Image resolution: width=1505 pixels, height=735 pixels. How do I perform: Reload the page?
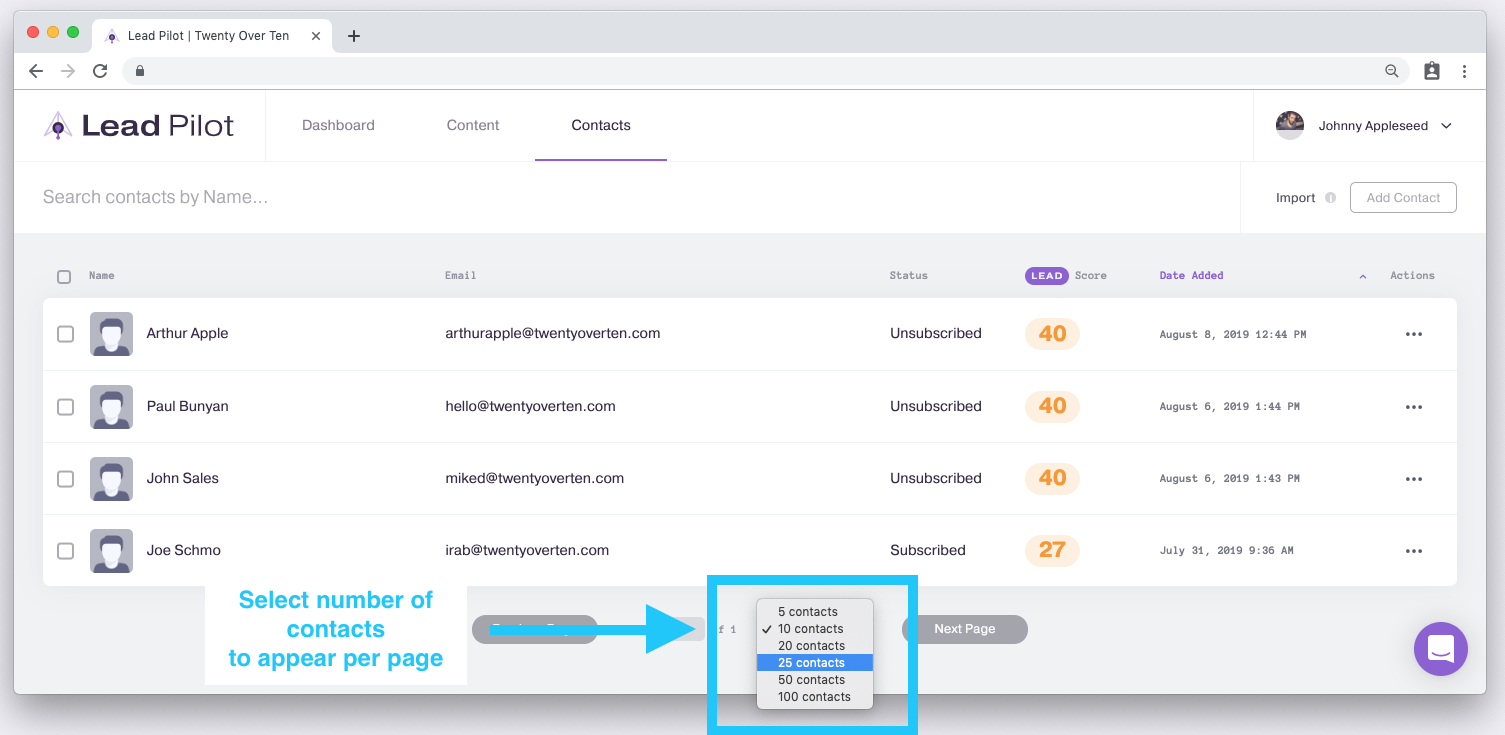[100, 71]
